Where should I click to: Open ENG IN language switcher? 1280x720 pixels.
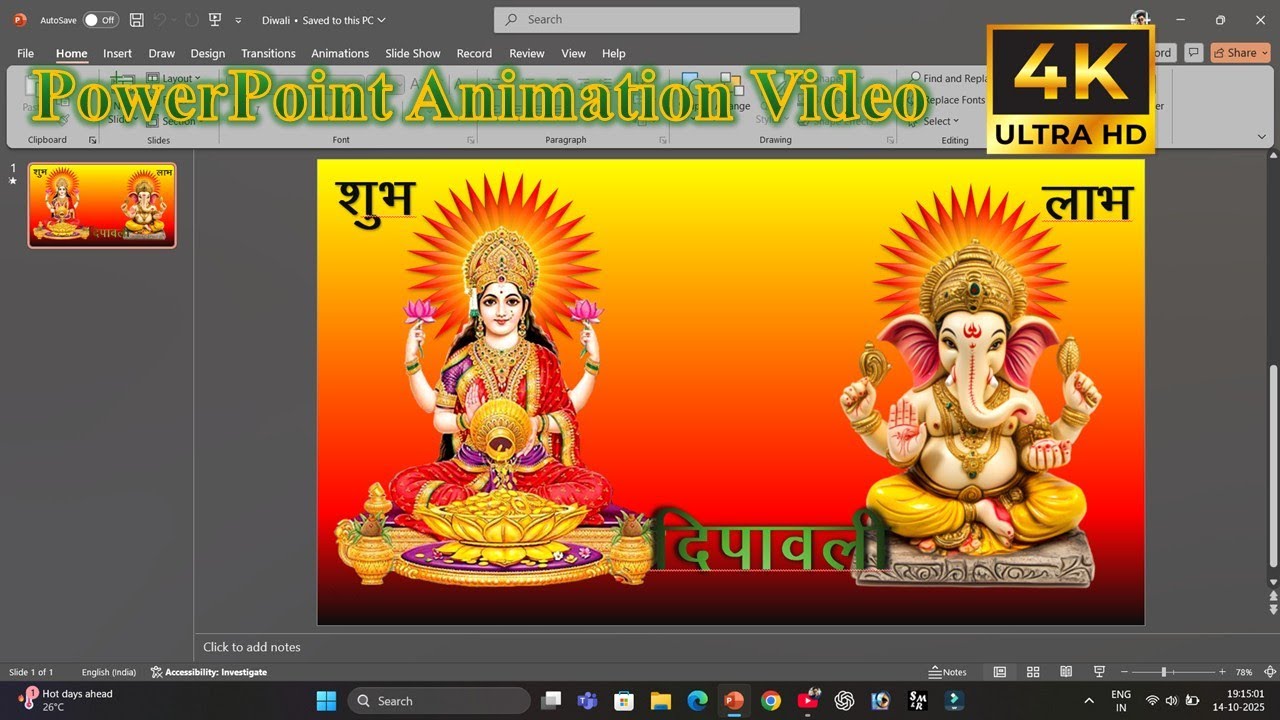click(1121, 700)
